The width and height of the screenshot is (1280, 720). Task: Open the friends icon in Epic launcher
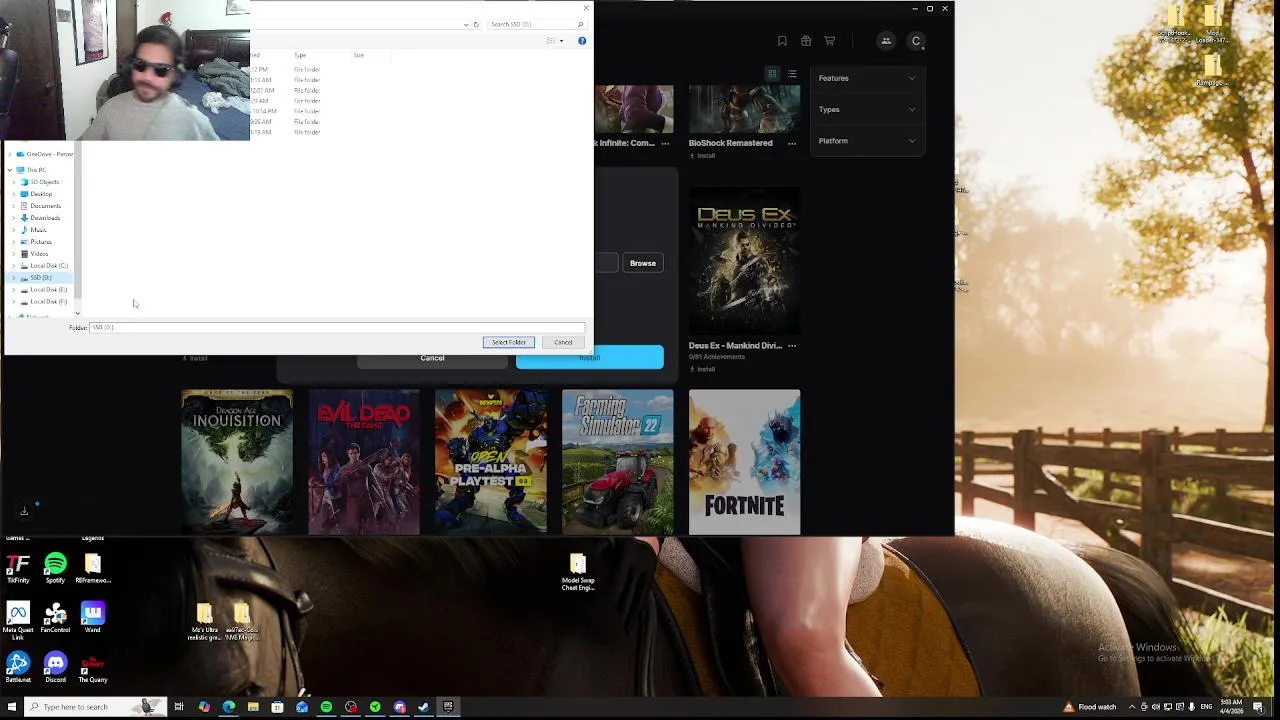(886, 41)
